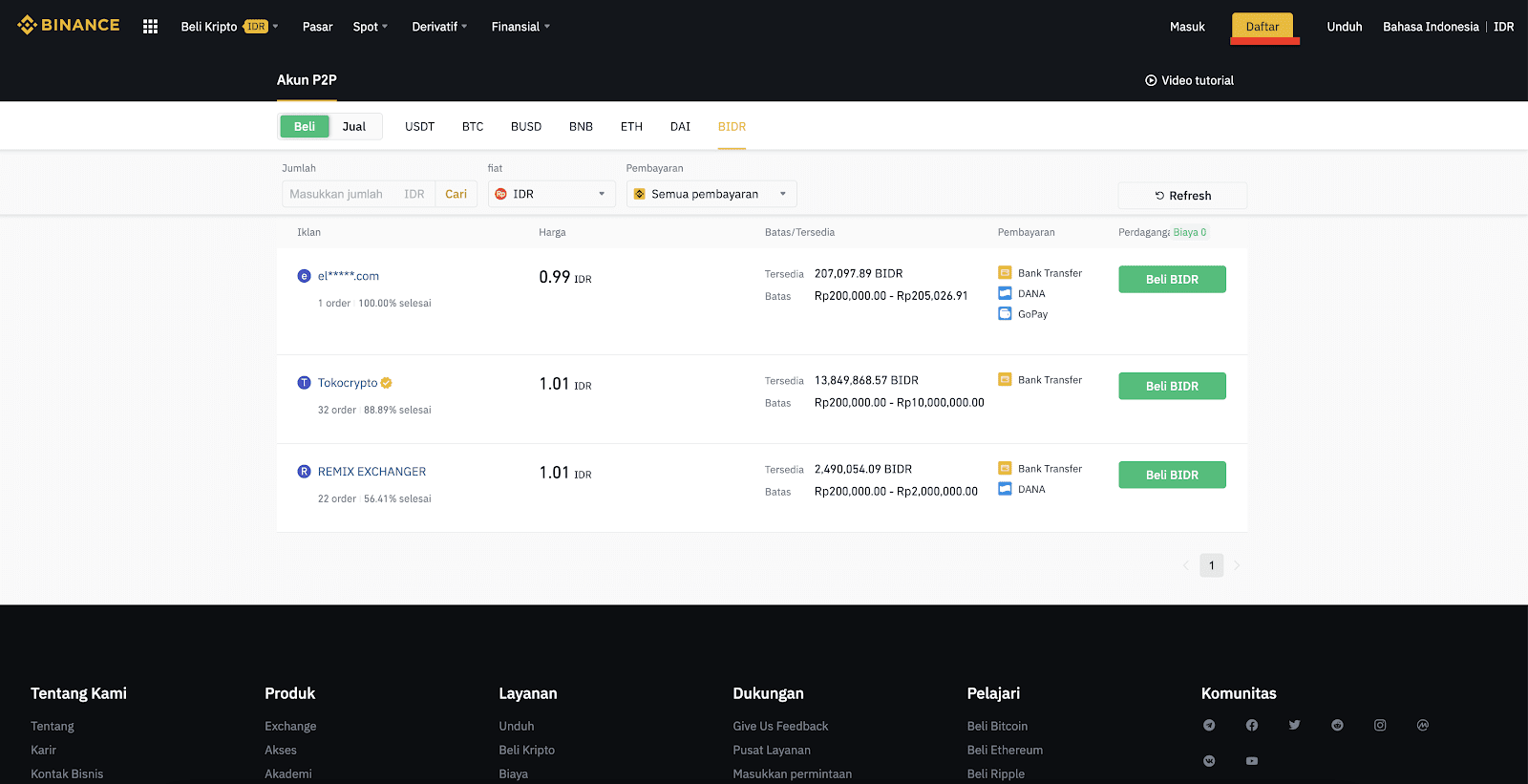Open the Tokocrypto advertiser profile

(348, 383)
